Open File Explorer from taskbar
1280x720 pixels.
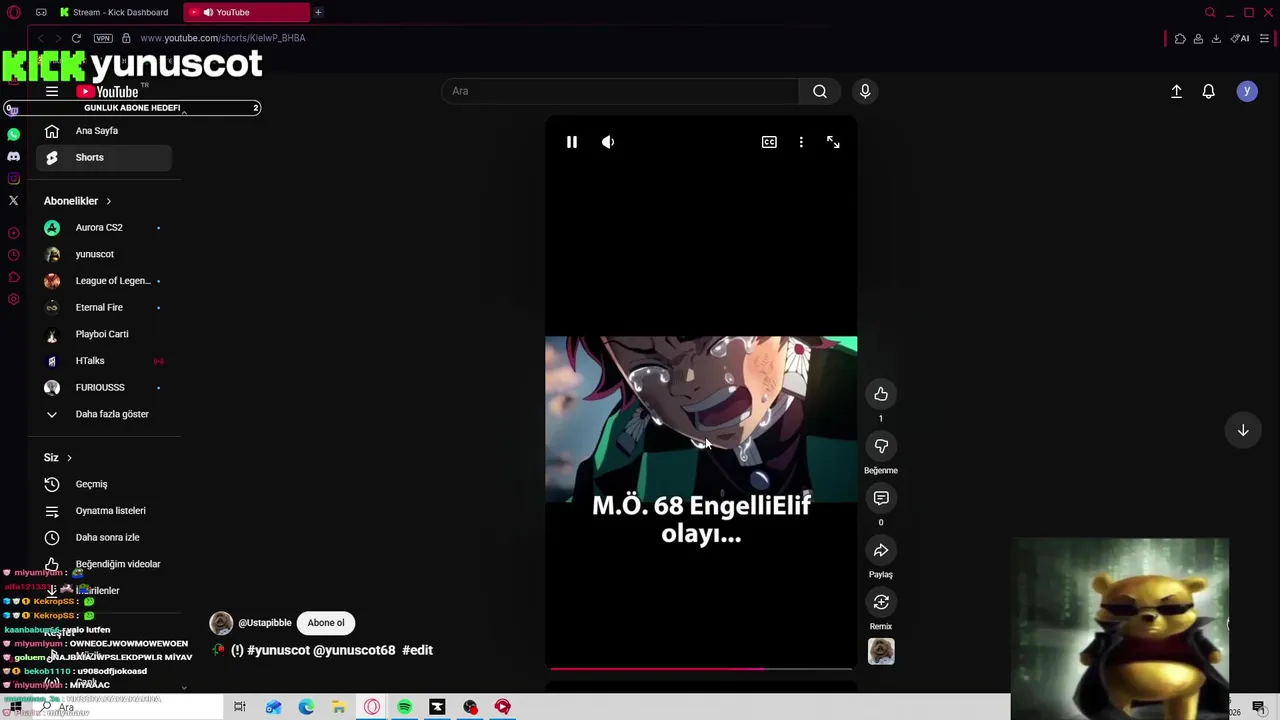pyautogui.click(x=339, y=707)
